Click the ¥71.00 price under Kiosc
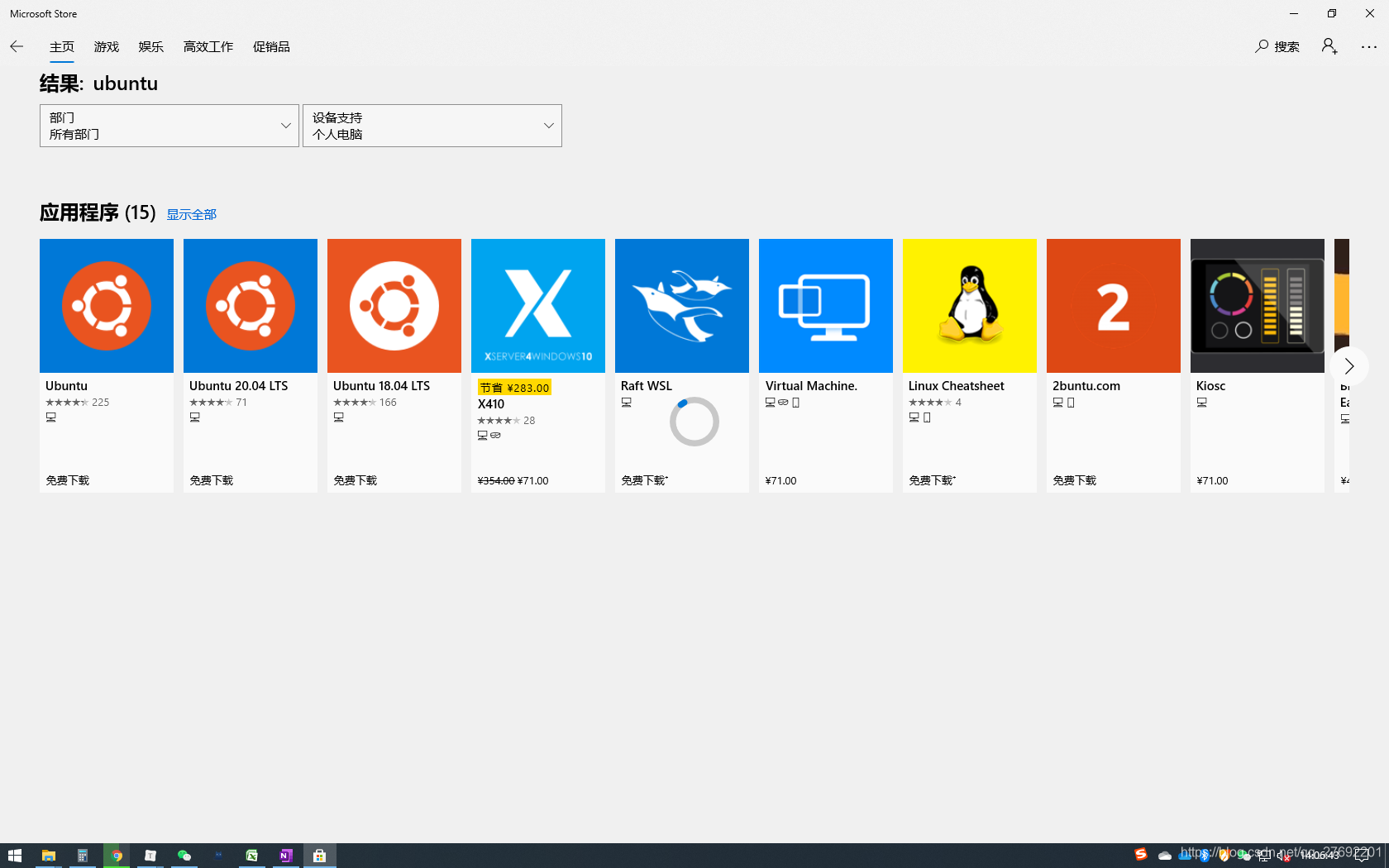The height and width of the screenshot is (868, 1389). [1213, 481]
